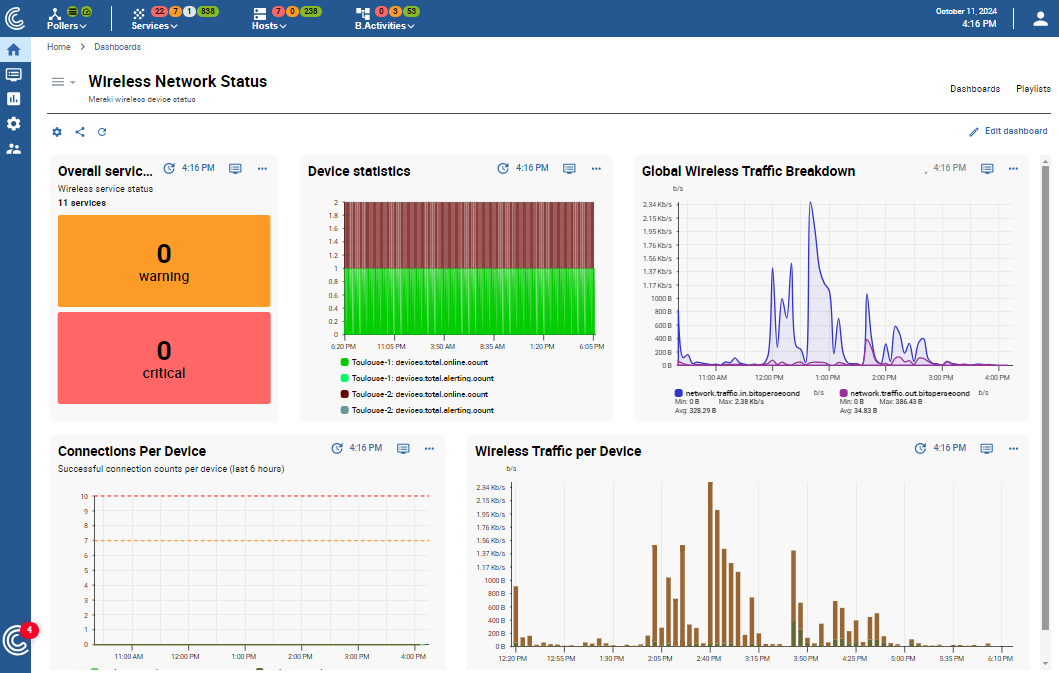
Task: Click the share dashboard icon
Action: 80,131
